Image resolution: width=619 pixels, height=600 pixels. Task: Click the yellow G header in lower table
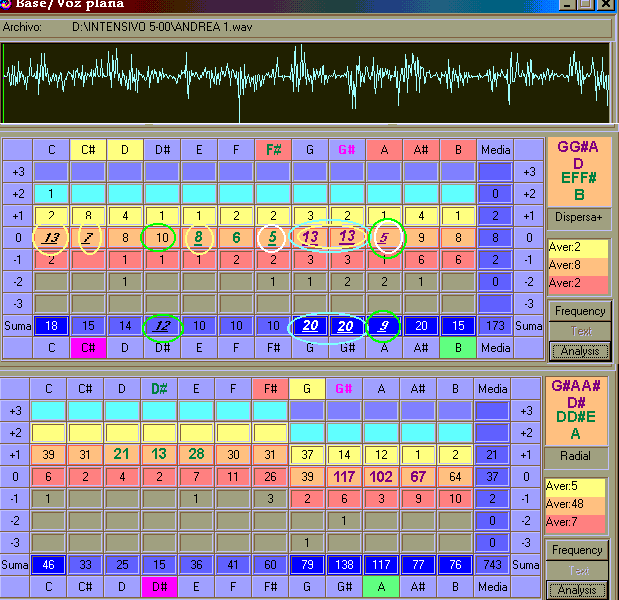click(308, 388)
